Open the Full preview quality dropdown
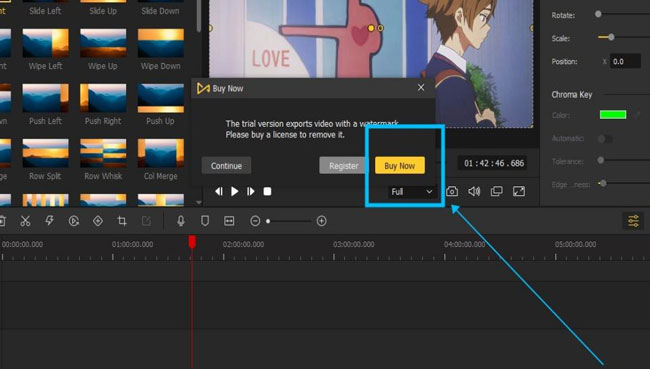Image resolution: width=650 pixels, height=369 pixels. coord(412,192)
